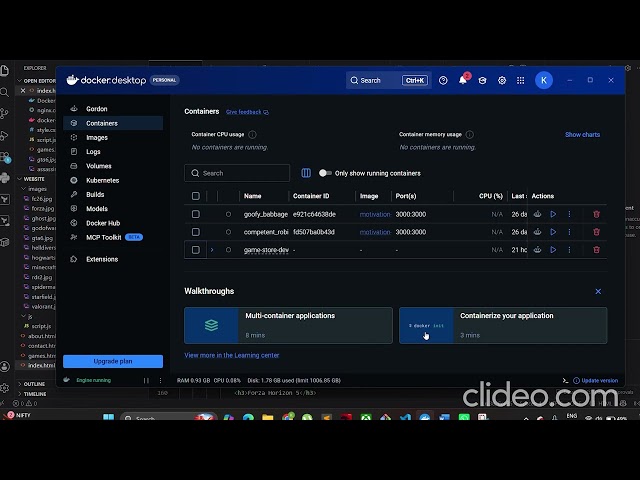
Task: Click Update version link
Action: [596, 380]
